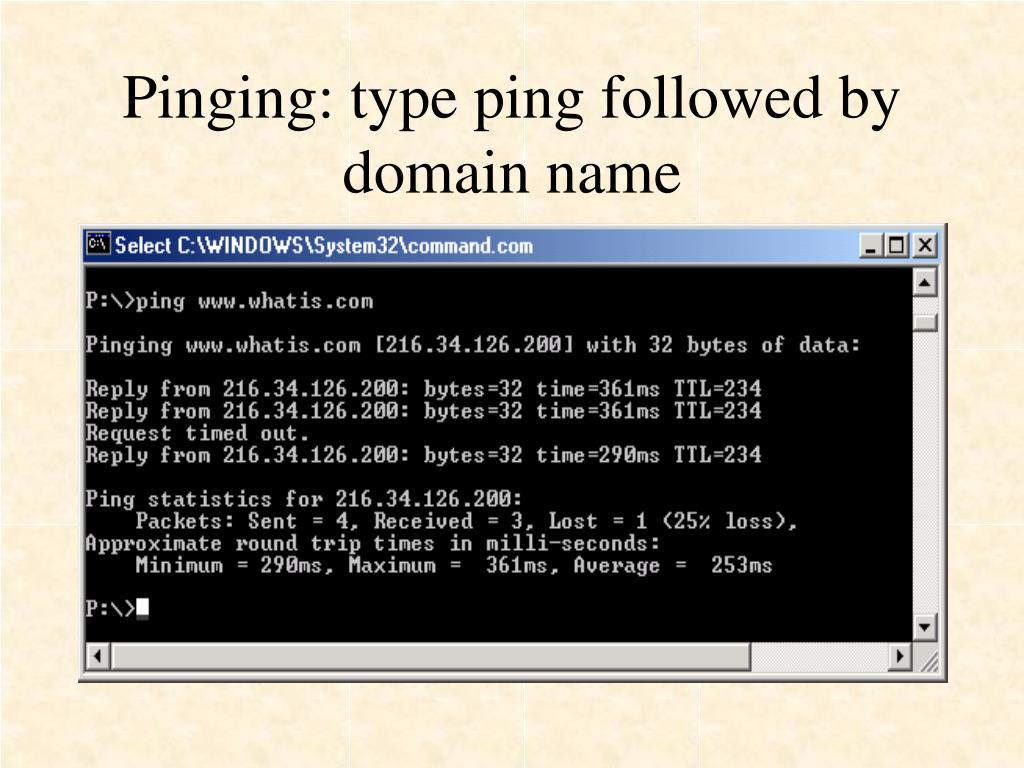1024x768 pixels.
Task: Click the 'Minimum = 290ms' statistics line
Action: click(x=453, y=565)
